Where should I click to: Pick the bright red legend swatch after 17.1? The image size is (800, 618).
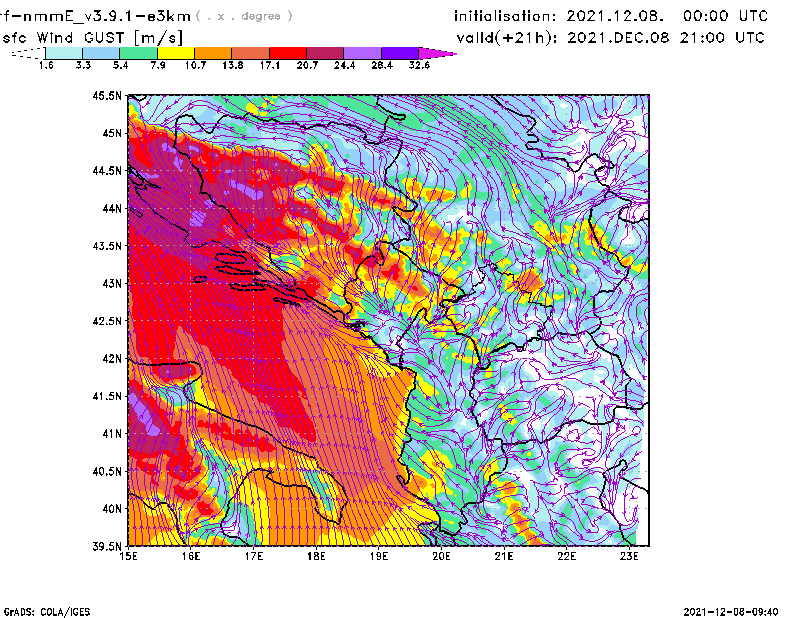click(288, 53)
